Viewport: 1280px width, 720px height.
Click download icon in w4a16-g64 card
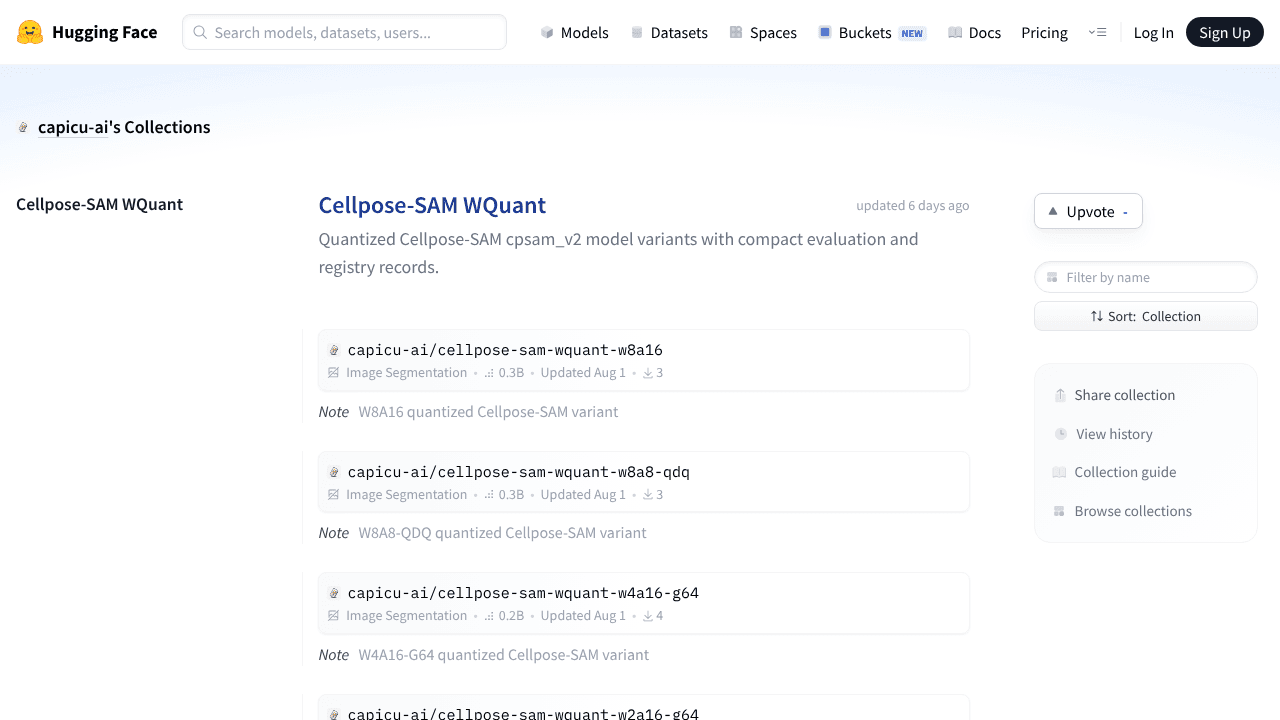pyautogui.click(x=648, y=616)
